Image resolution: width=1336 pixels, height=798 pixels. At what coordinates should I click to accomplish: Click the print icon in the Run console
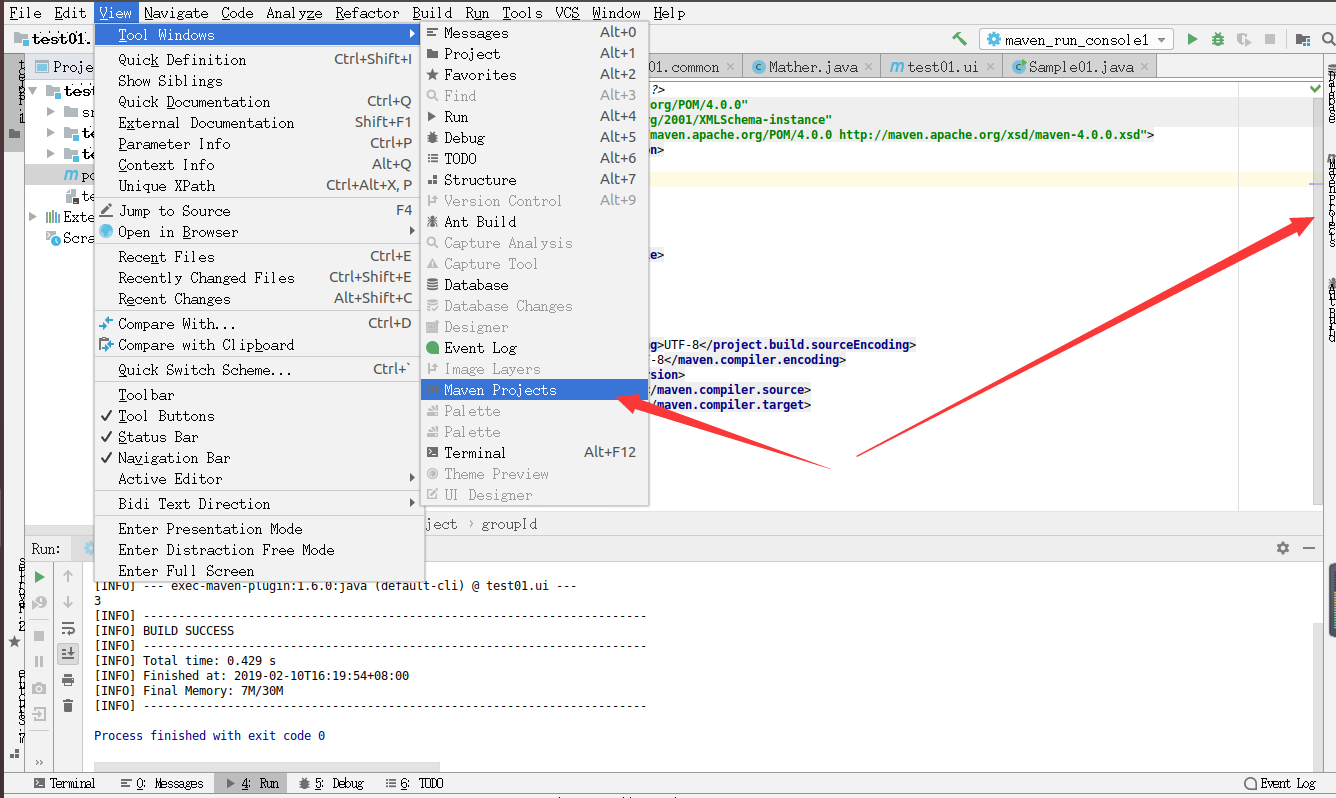coord(68,680)
